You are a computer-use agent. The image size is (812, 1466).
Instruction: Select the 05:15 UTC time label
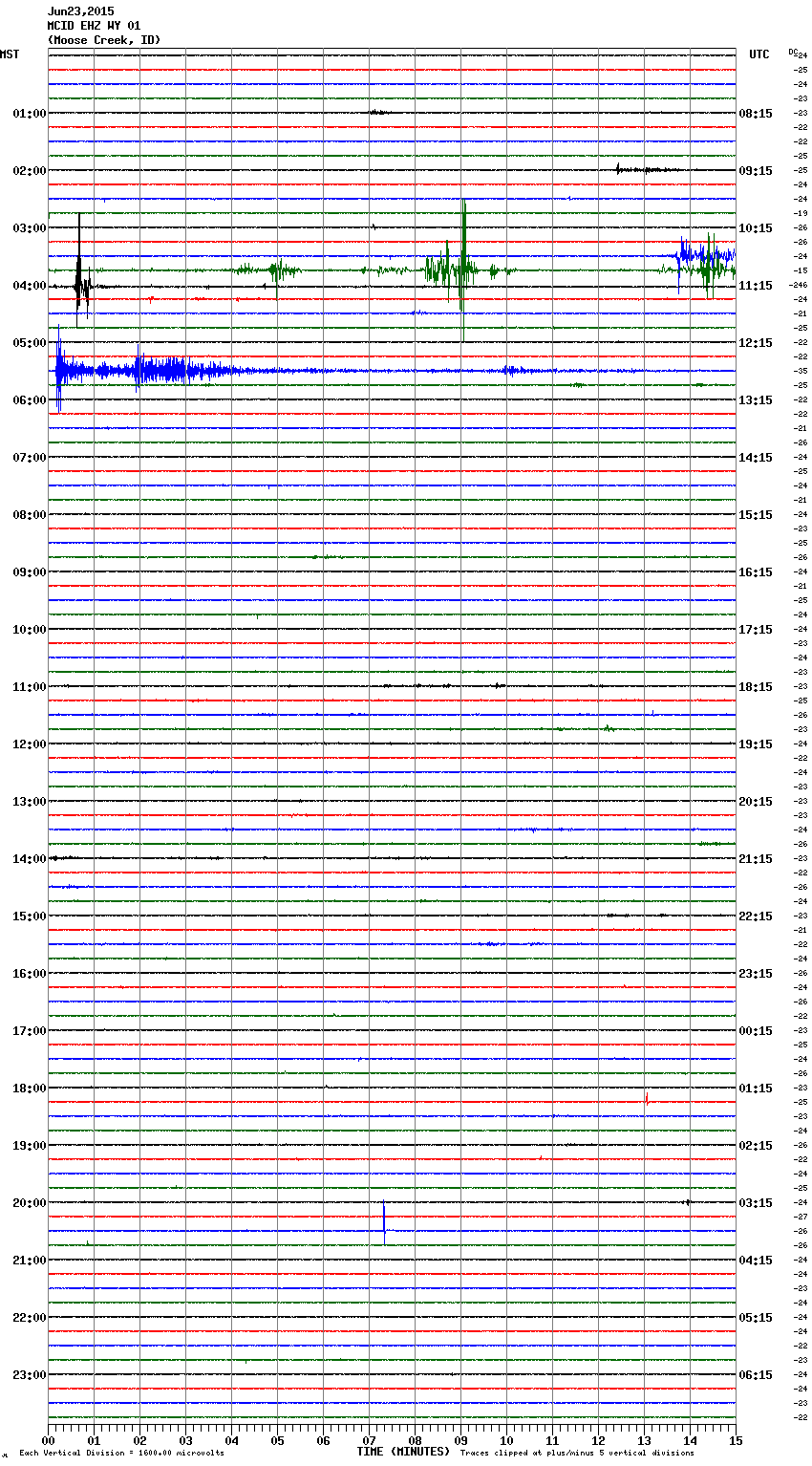756,1318
